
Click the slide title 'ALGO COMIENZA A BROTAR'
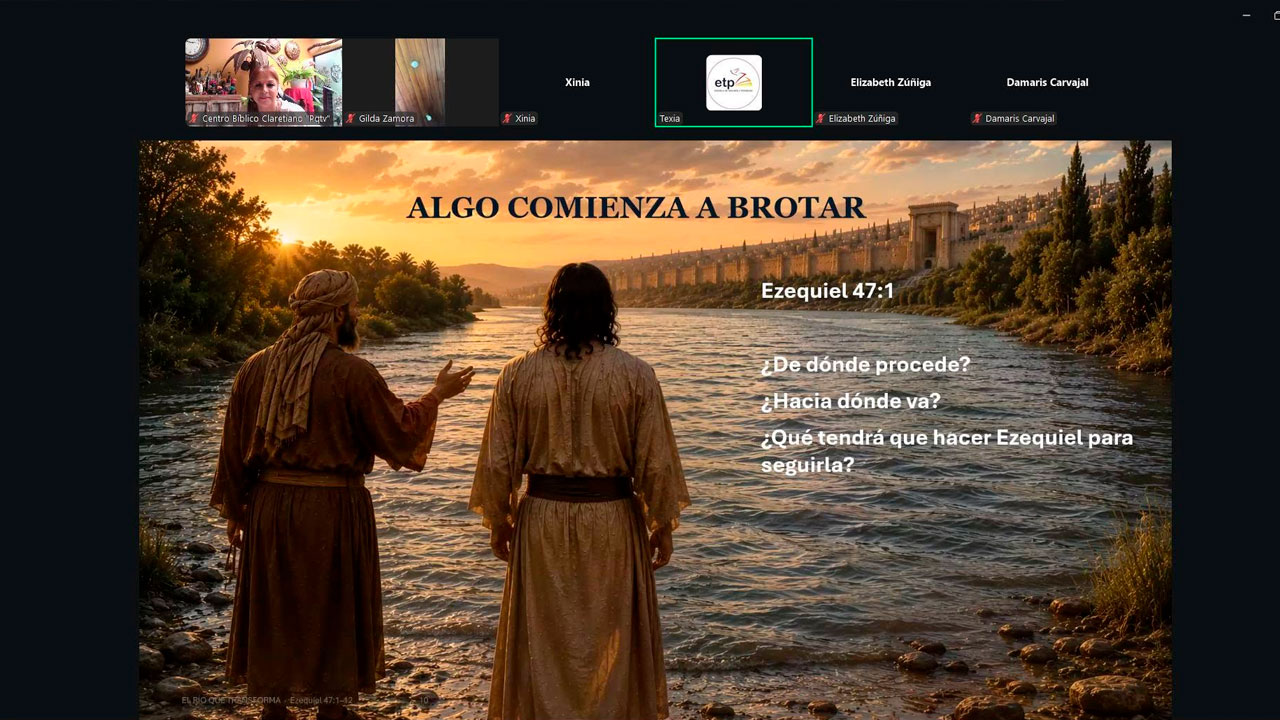[x=636, y=208]
